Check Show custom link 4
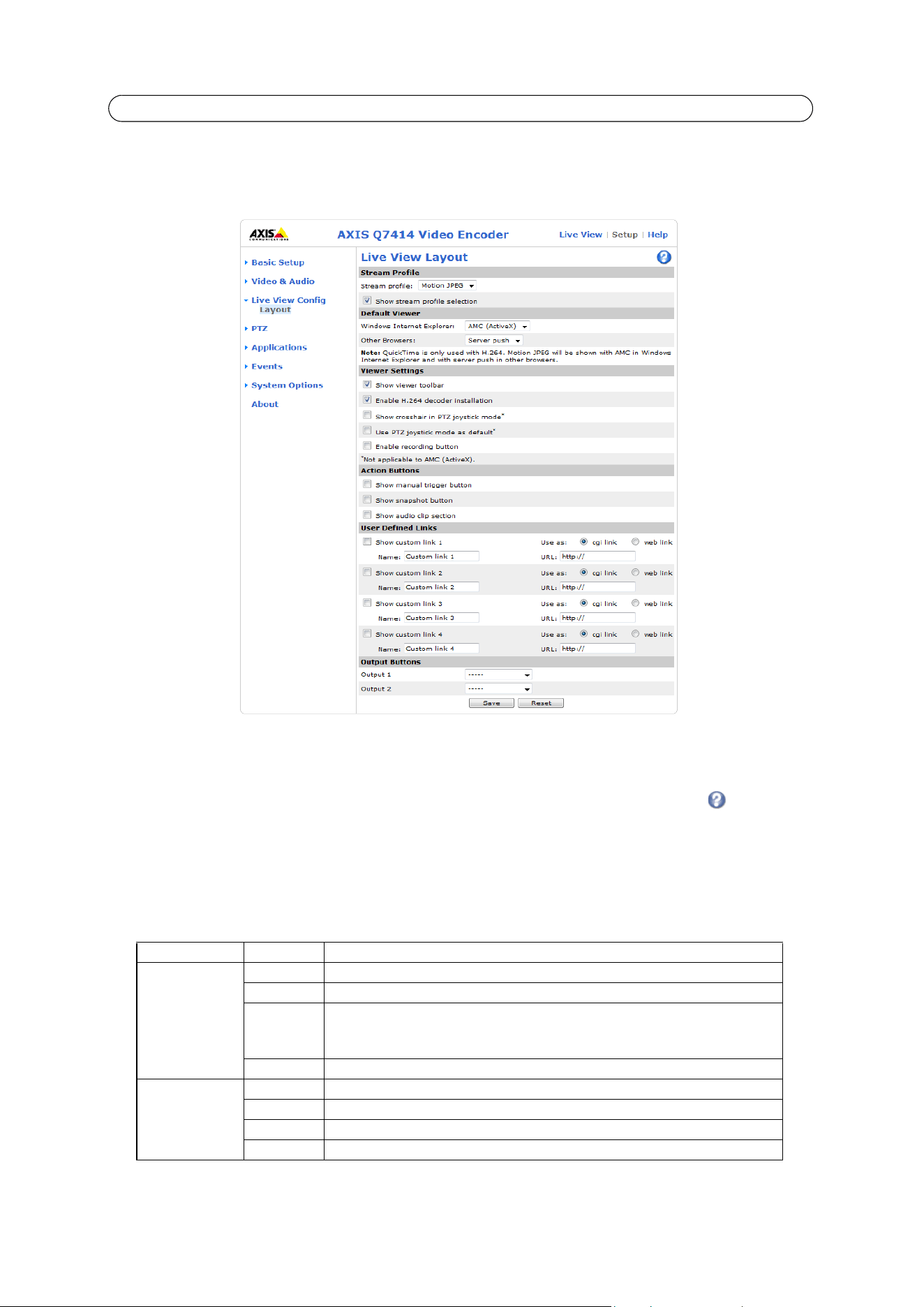 [367, 634]
